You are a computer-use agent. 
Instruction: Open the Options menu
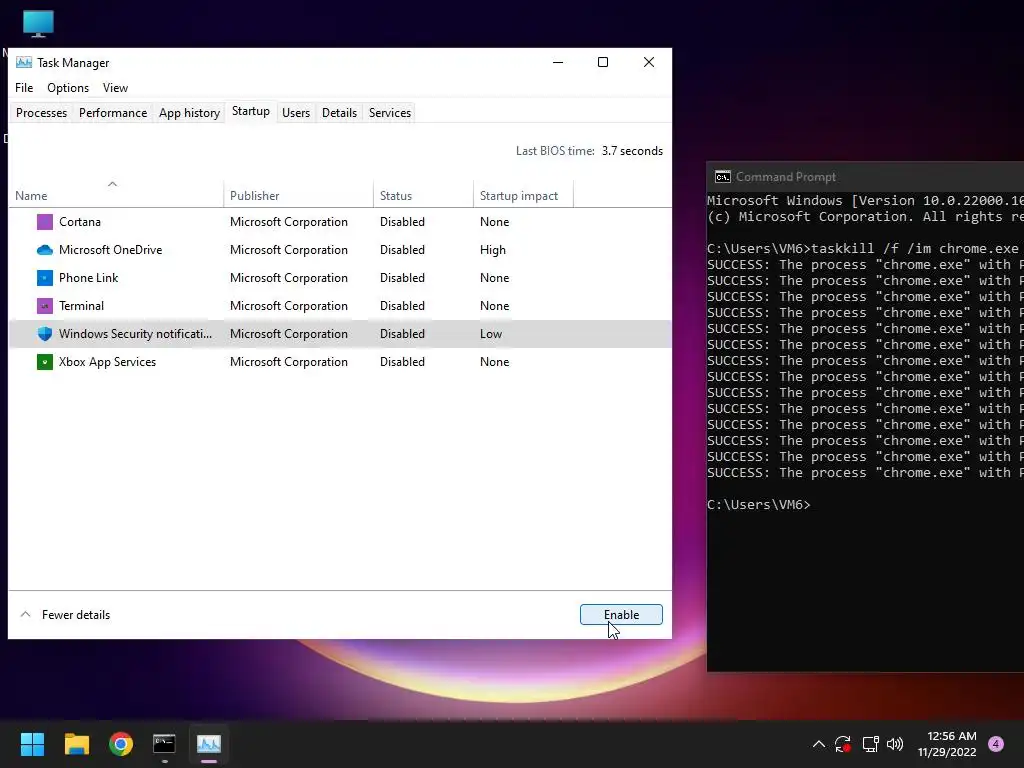click(x=68, y=88)
